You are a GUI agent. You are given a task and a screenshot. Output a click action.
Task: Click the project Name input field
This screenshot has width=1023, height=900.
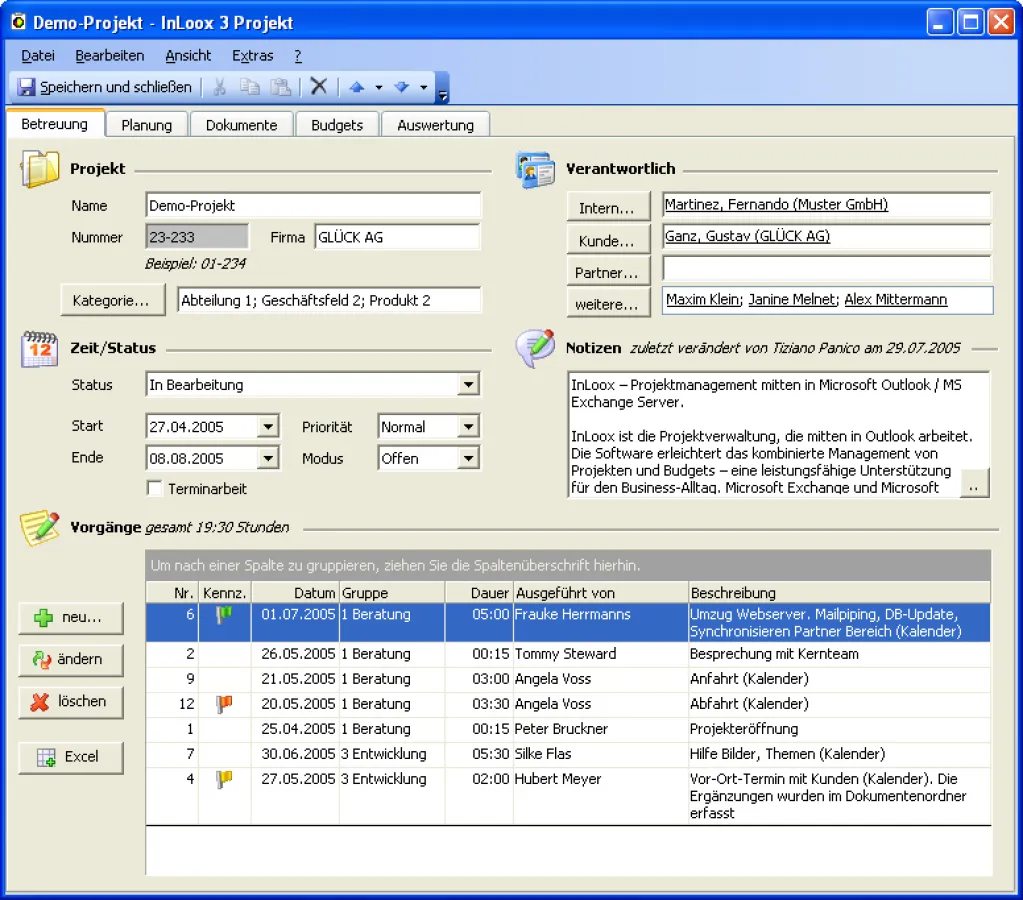coord(312,206)
